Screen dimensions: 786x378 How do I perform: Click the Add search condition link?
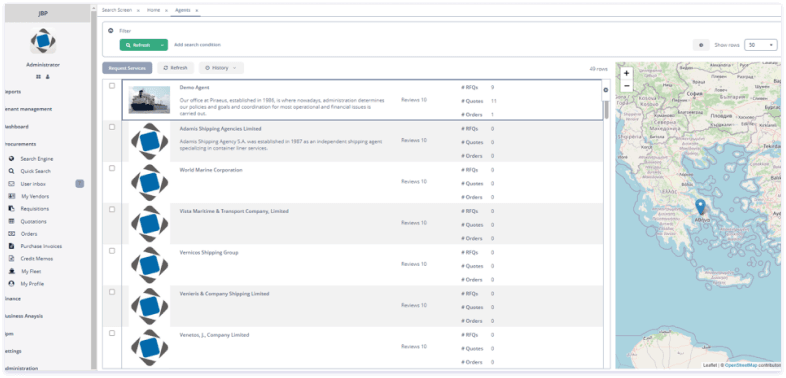click(x=198, y=45)
